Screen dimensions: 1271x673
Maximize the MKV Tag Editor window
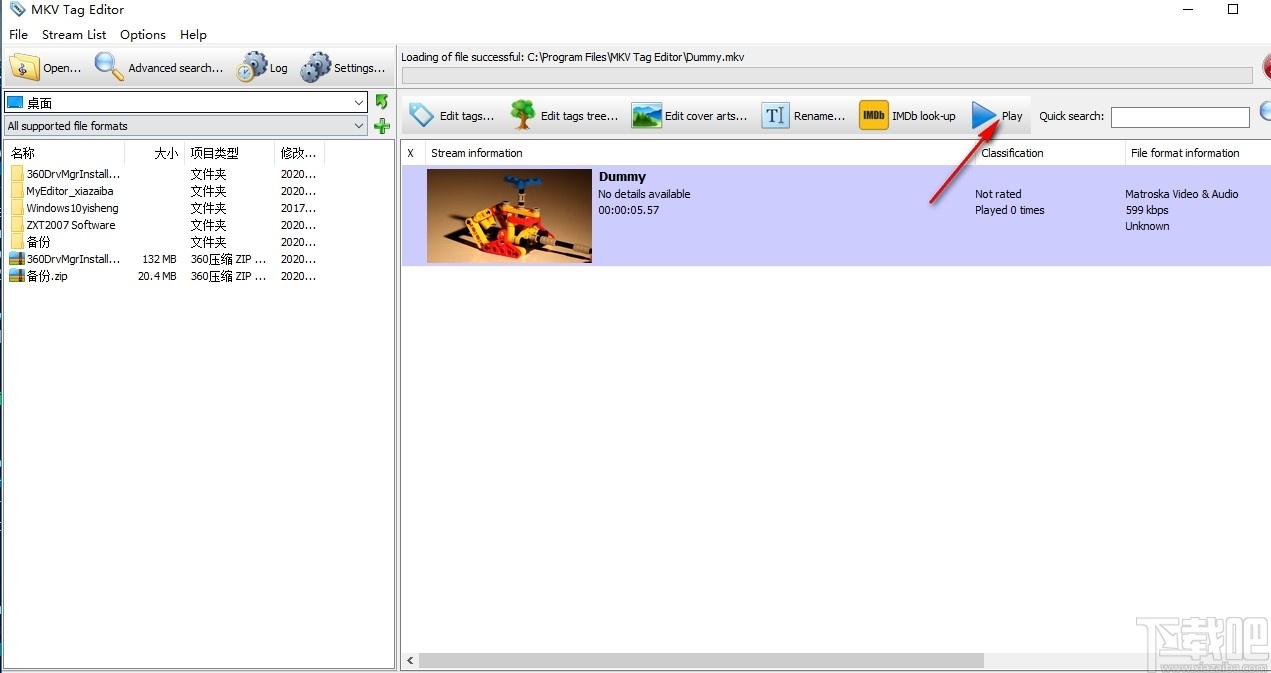pos(1233,9)
